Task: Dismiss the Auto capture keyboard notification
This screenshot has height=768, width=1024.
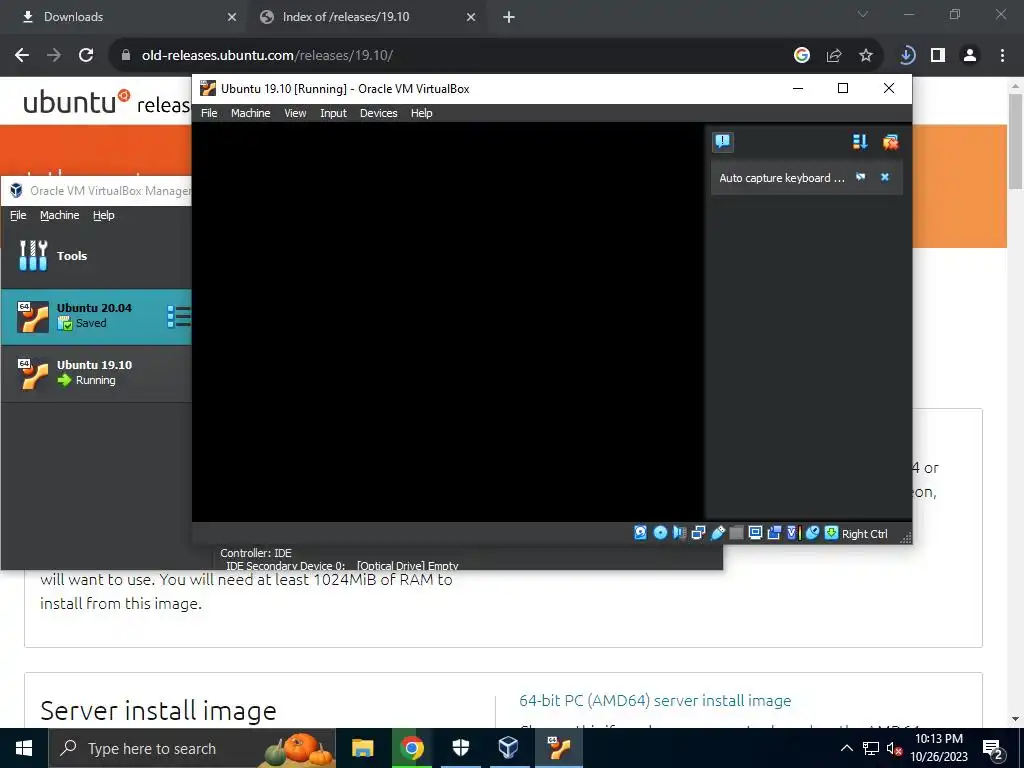Action: coord(885,177)
